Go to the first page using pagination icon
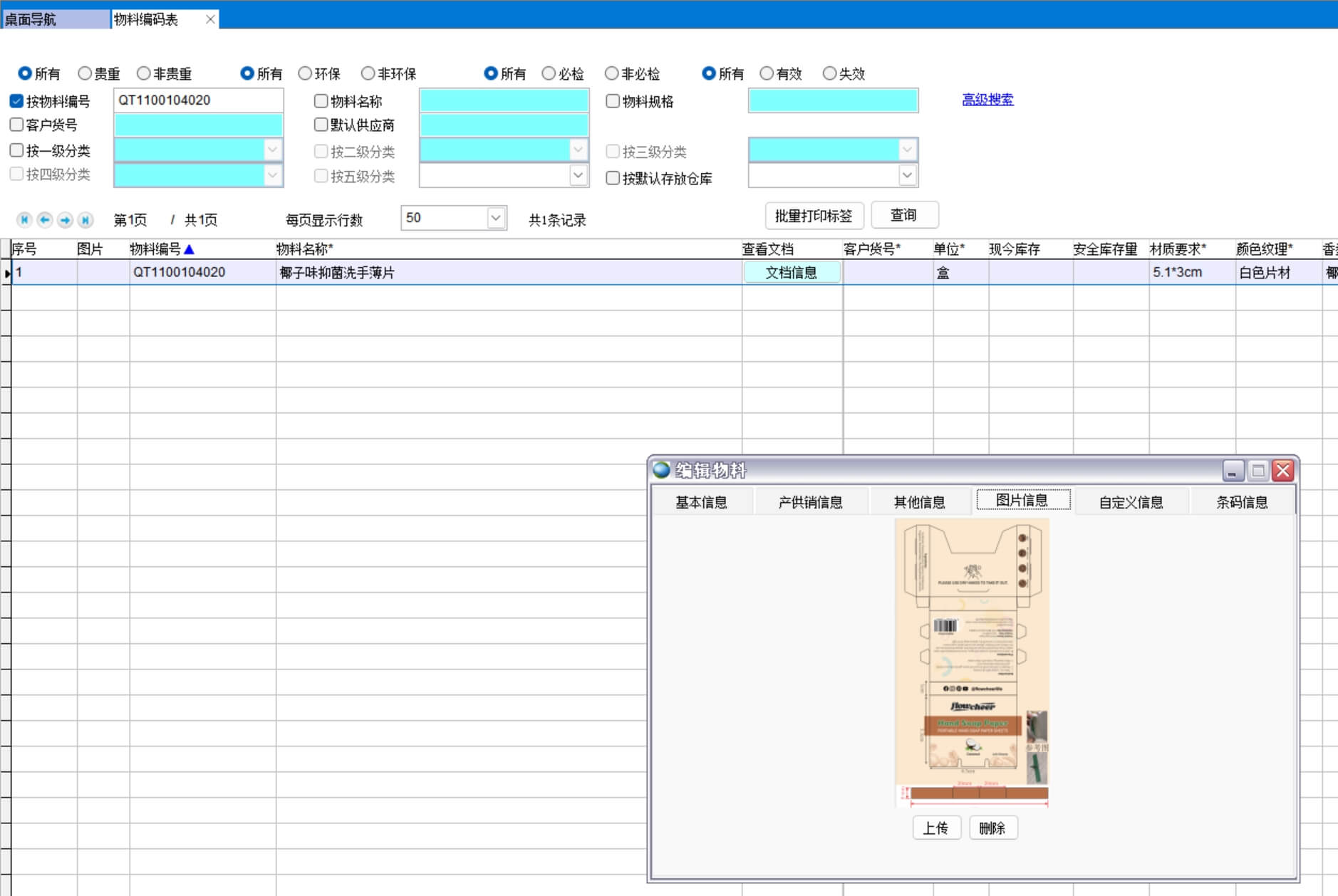 click(x=24, y=220)
